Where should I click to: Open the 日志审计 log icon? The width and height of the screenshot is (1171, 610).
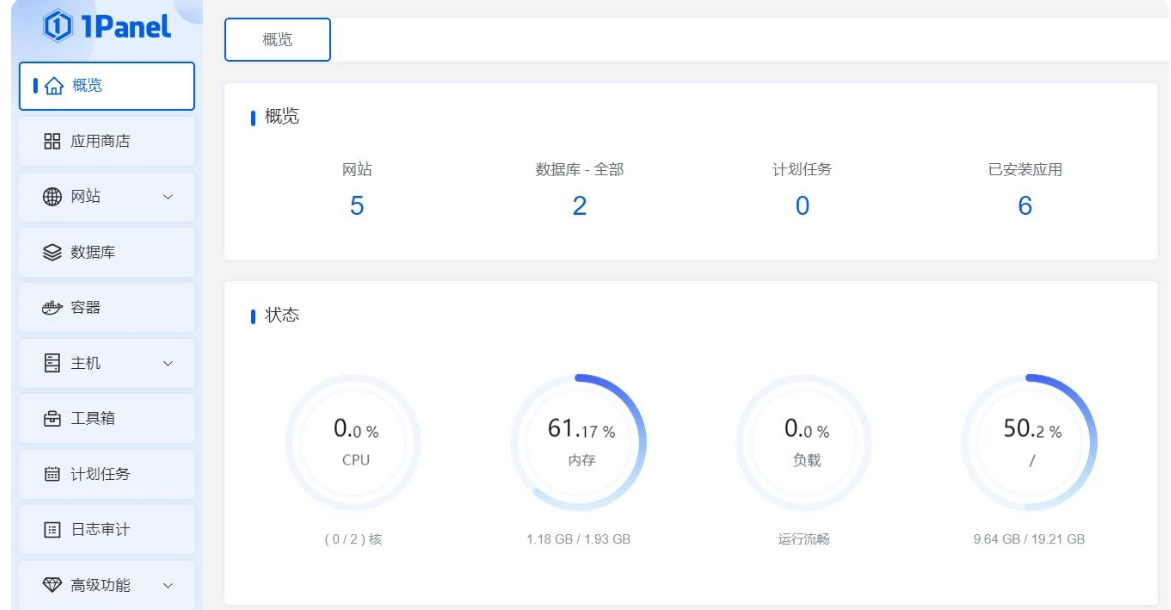[x=53, y=529]
